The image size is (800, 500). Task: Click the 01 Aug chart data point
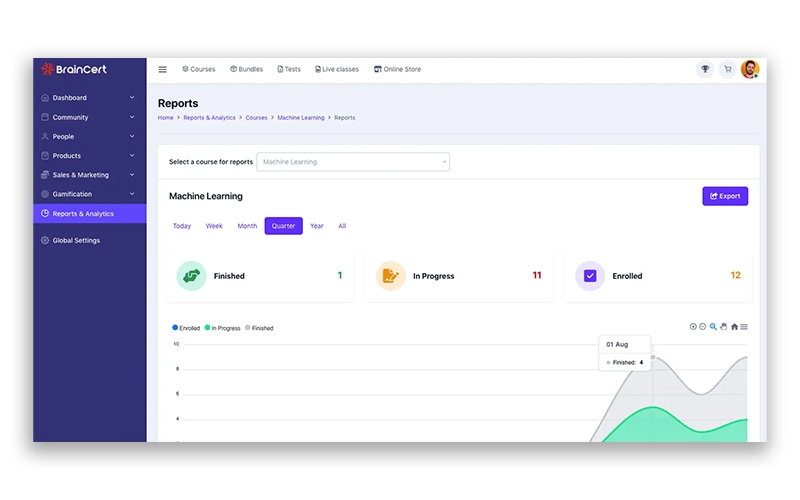[653, 357]
